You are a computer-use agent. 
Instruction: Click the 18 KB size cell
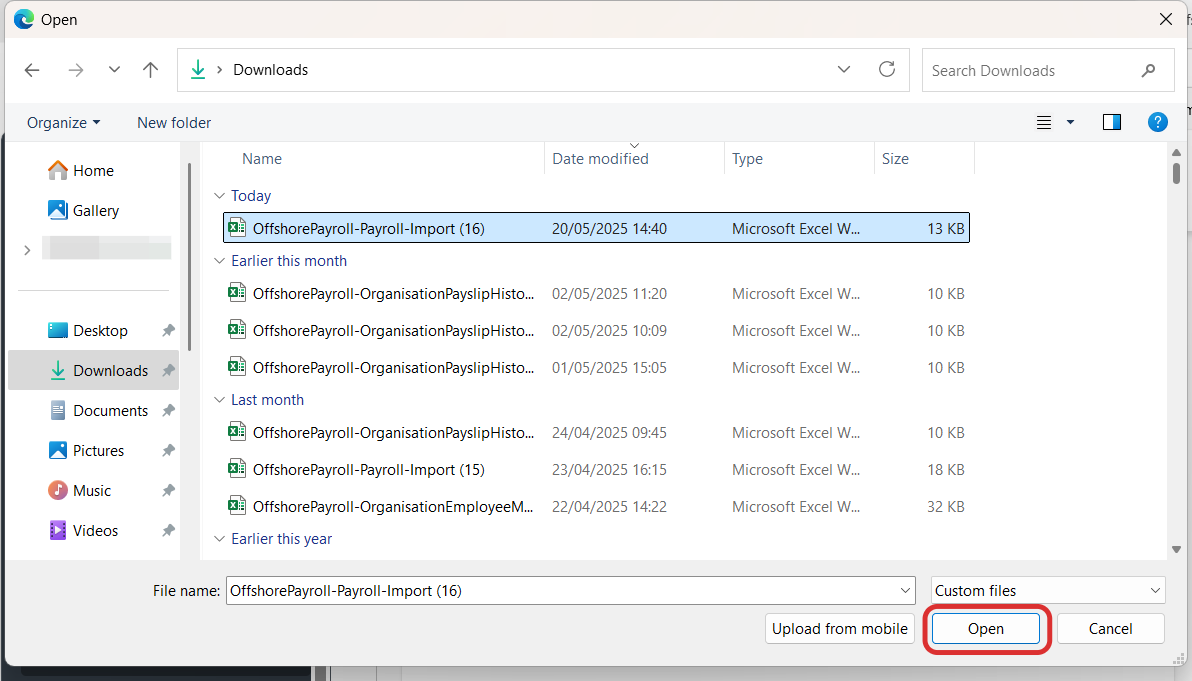point(945,470)
